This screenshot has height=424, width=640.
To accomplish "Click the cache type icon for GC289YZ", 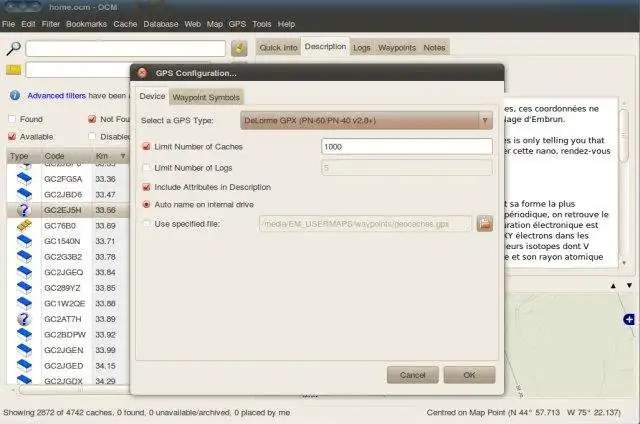I will tap(24, 288).
